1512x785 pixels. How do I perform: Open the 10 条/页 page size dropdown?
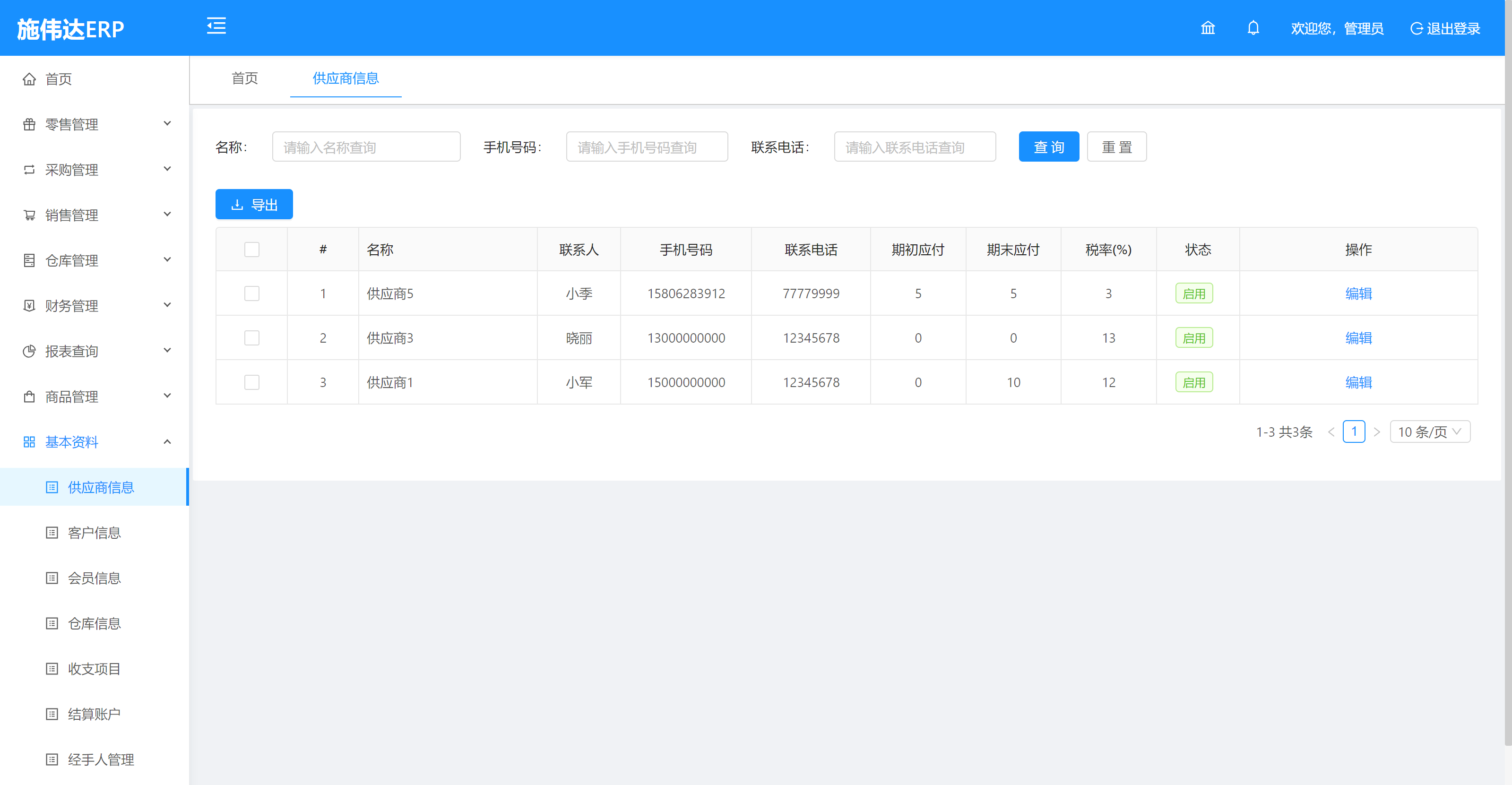tap(1429, 432)
